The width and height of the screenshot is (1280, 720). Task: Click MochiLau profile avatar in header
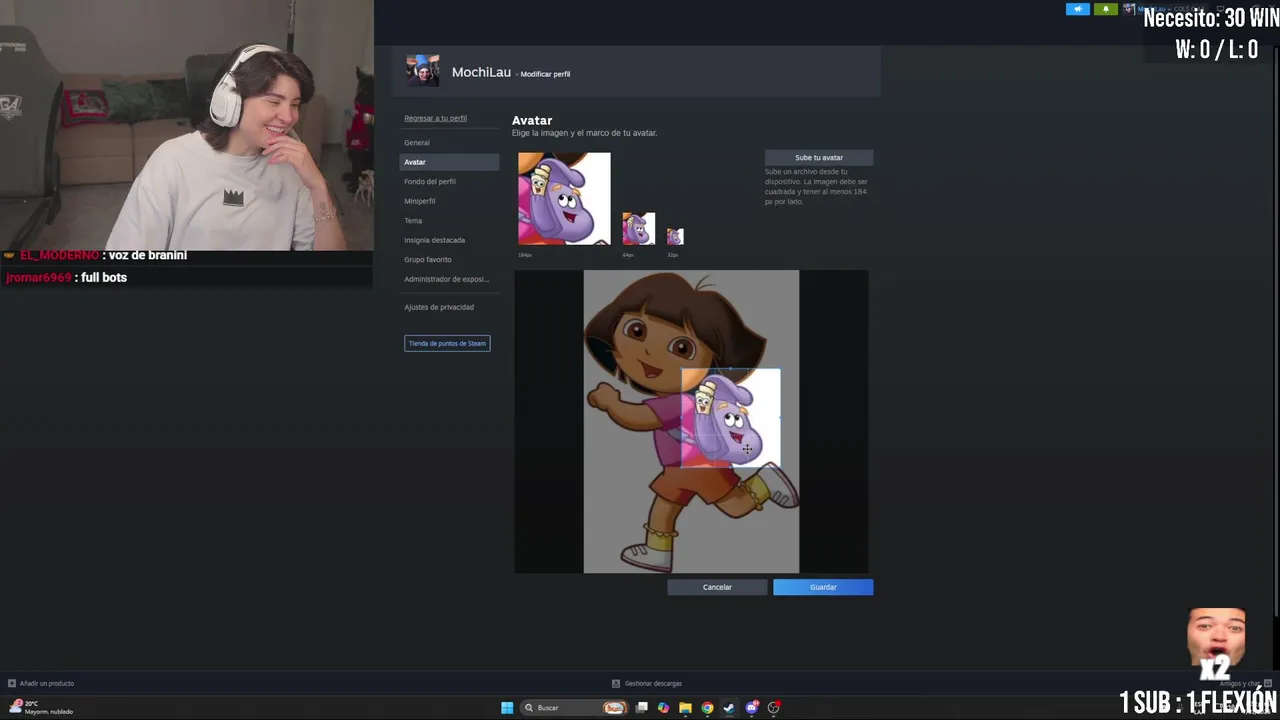click(422, 70)
